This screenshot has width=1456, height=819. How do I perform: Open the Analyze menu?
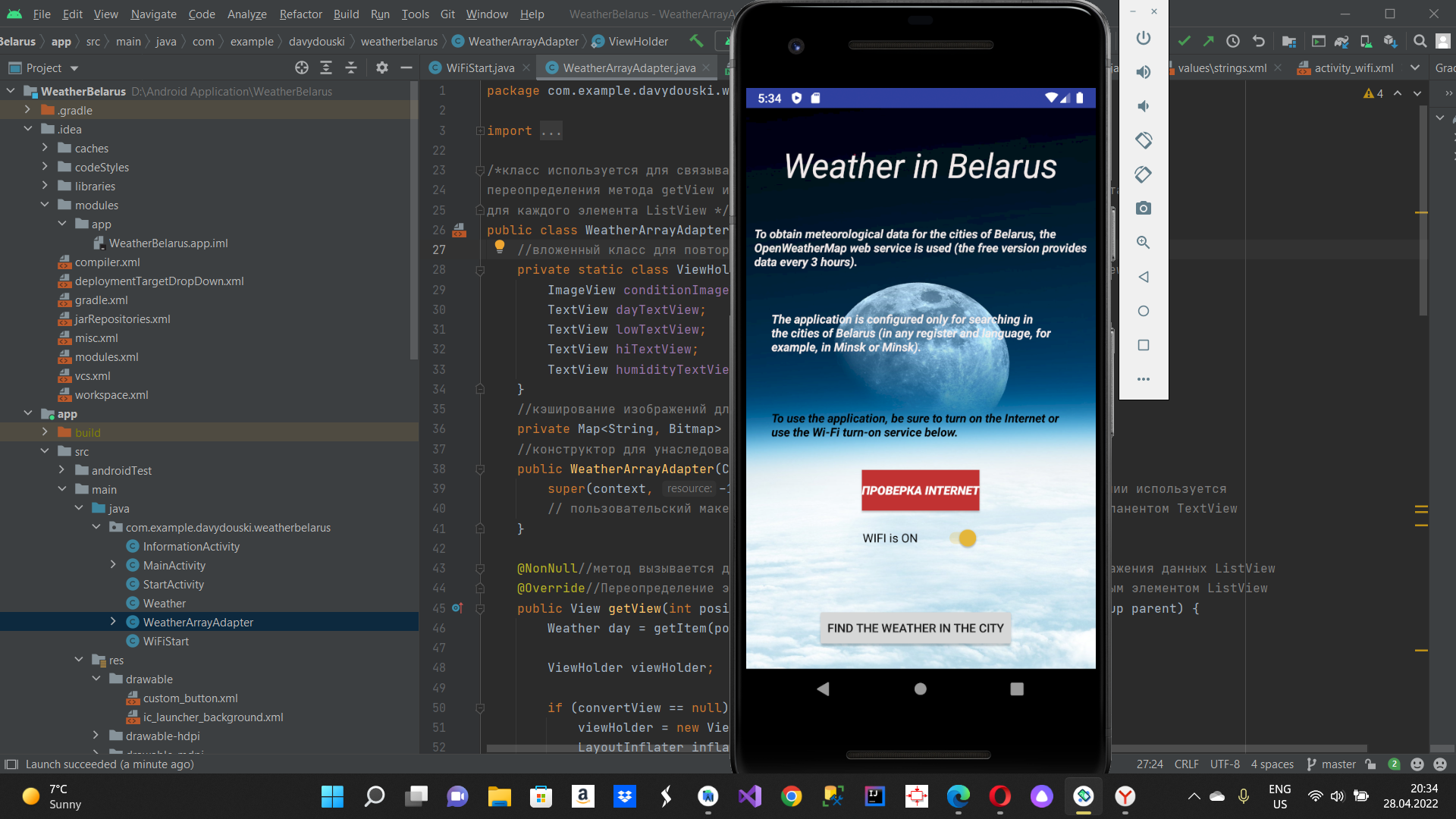246,14
